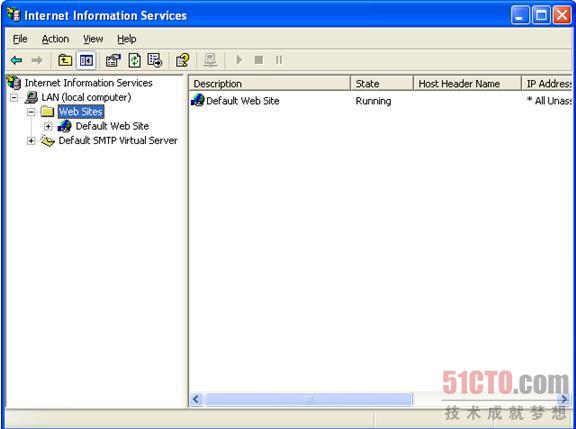Open the File menu

20,39
